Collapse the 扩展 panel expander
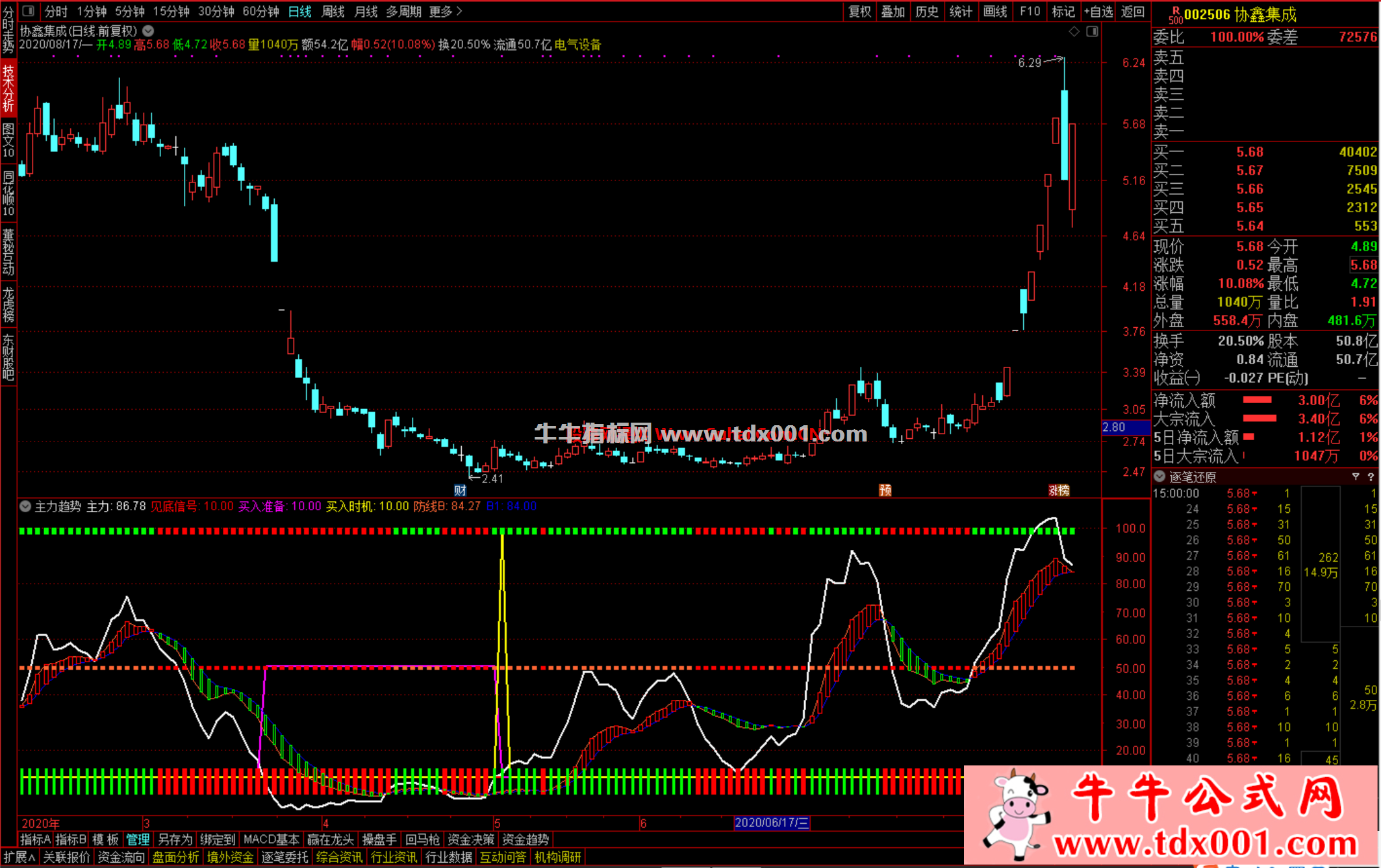 coord(19,857)
